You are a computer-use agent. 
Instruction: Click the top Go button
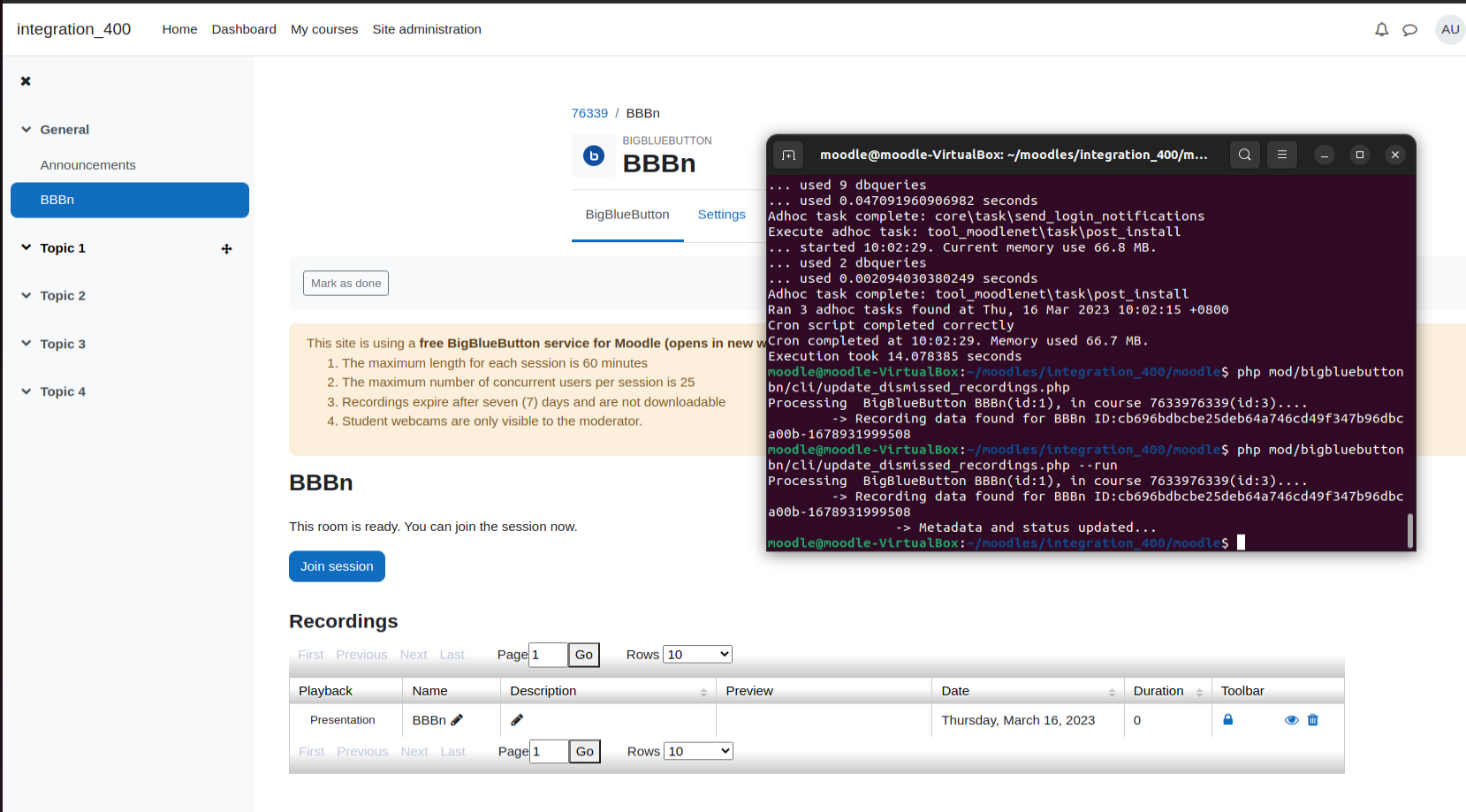[x=584, y=655]
